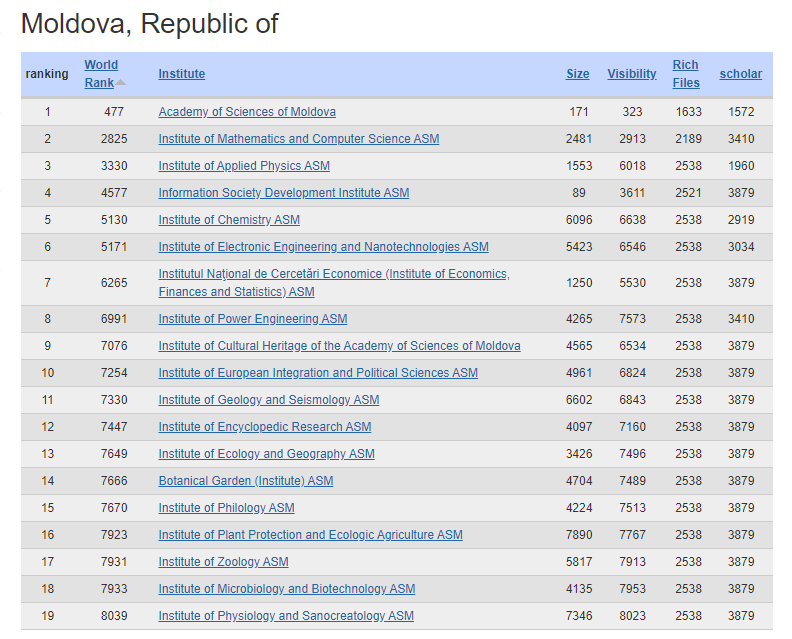792x639 pixels.
Task: Select visibility value 6018
Action: click(x=632, y=166)
